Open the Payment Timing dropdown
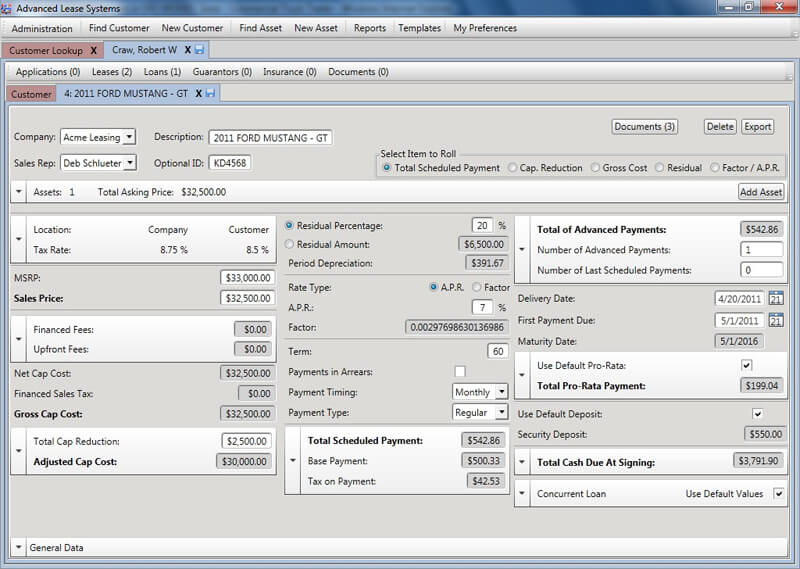The image size is (800, 569). point(500,392)
